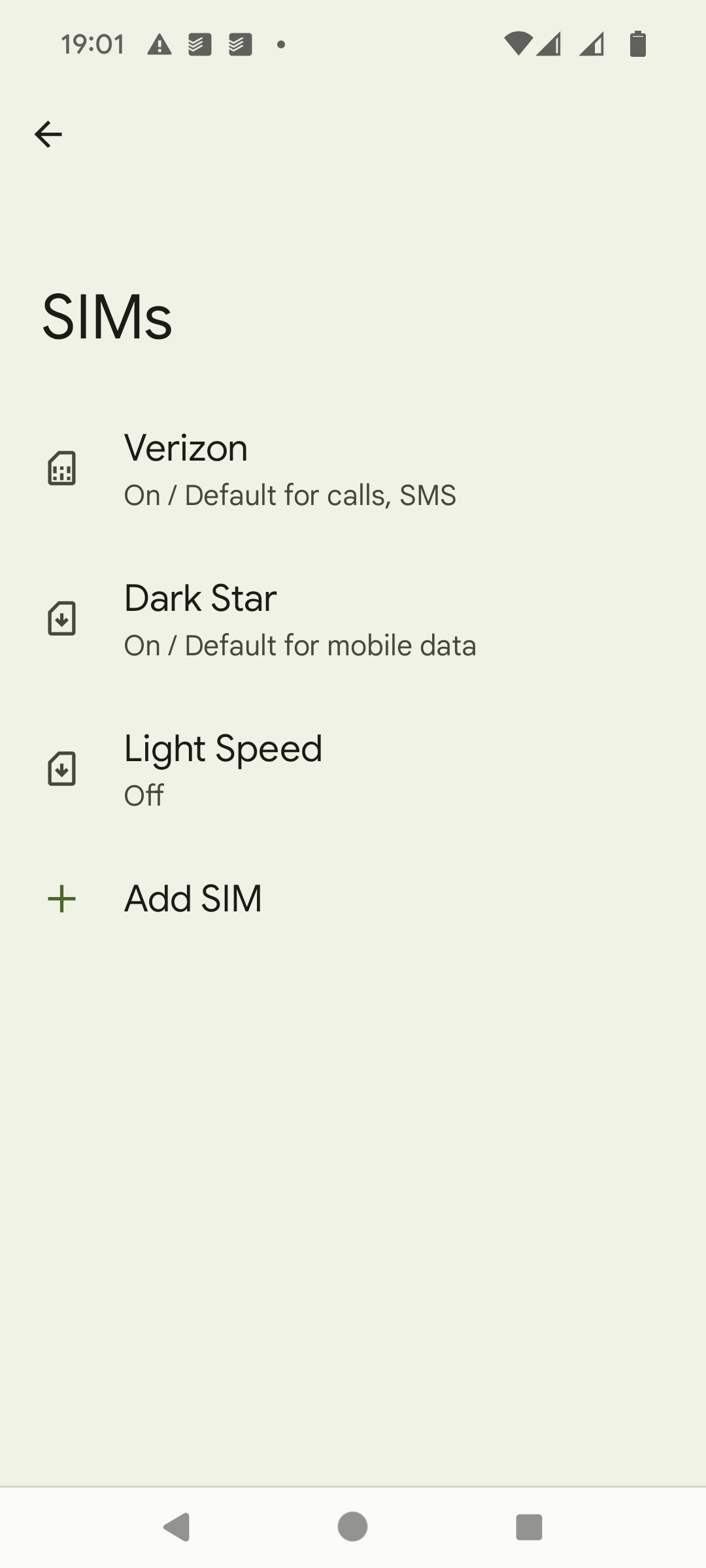The height and width of the screenshot is (1568, 706).
Task: Open the Light Speed SIM settings
Action: 223,749
